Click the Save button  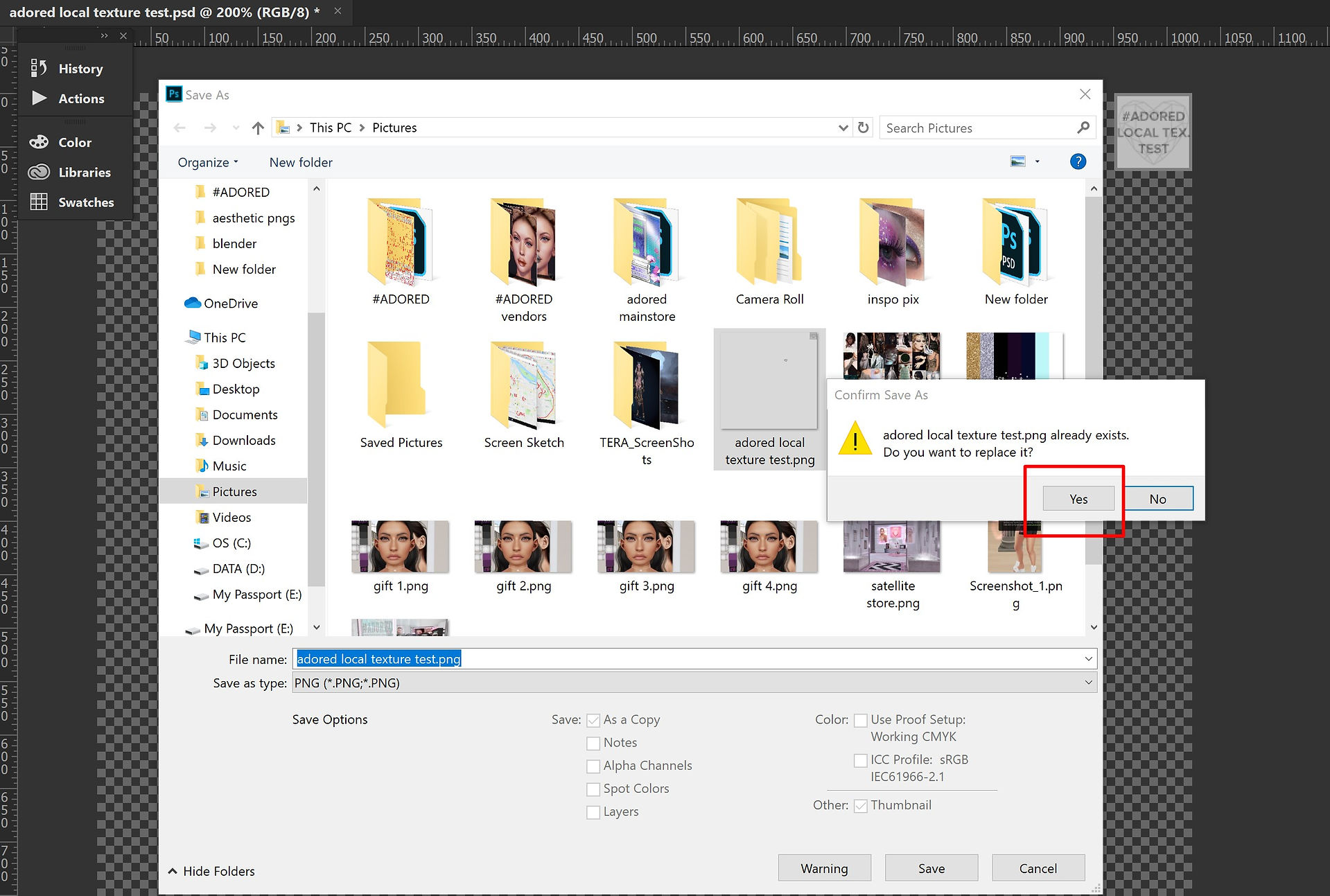tap(931, 868)
